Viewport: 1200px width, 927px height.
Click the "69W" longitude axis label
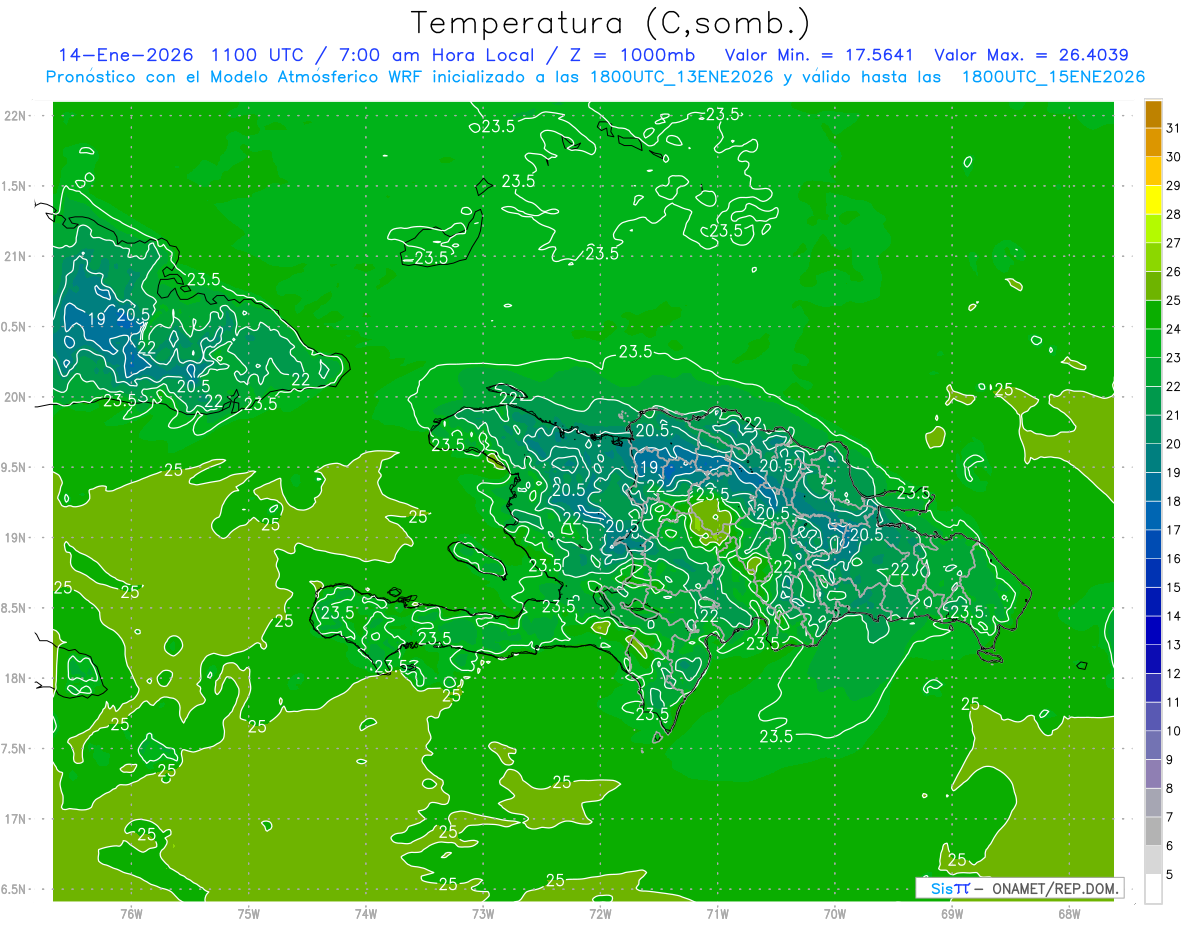tap(952, 914)
